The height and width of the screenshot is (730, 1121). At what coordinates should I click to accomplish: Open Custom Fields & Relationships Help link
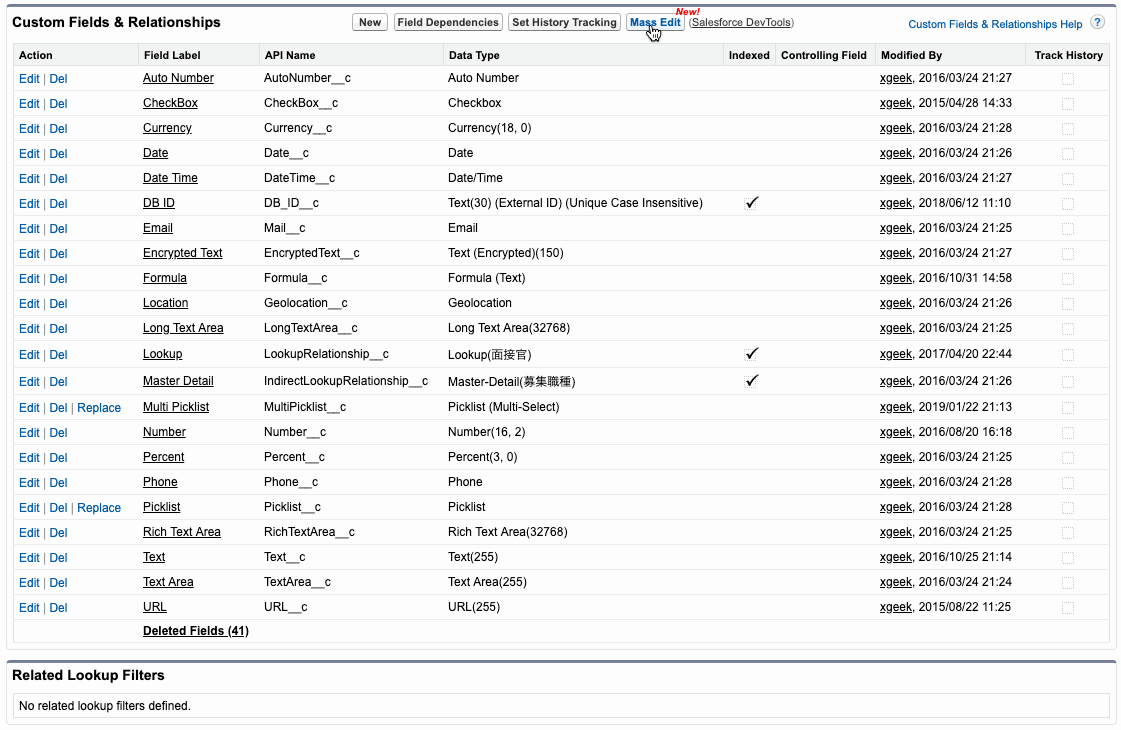(995, 24)
